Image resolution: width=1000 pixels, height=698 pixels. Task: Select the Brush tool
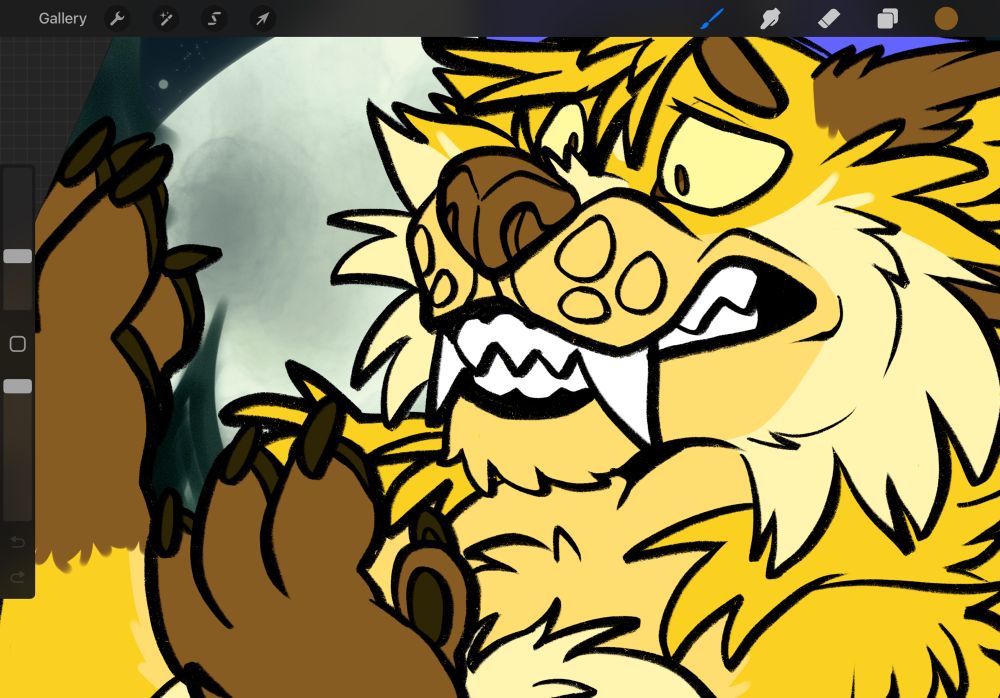712,19
